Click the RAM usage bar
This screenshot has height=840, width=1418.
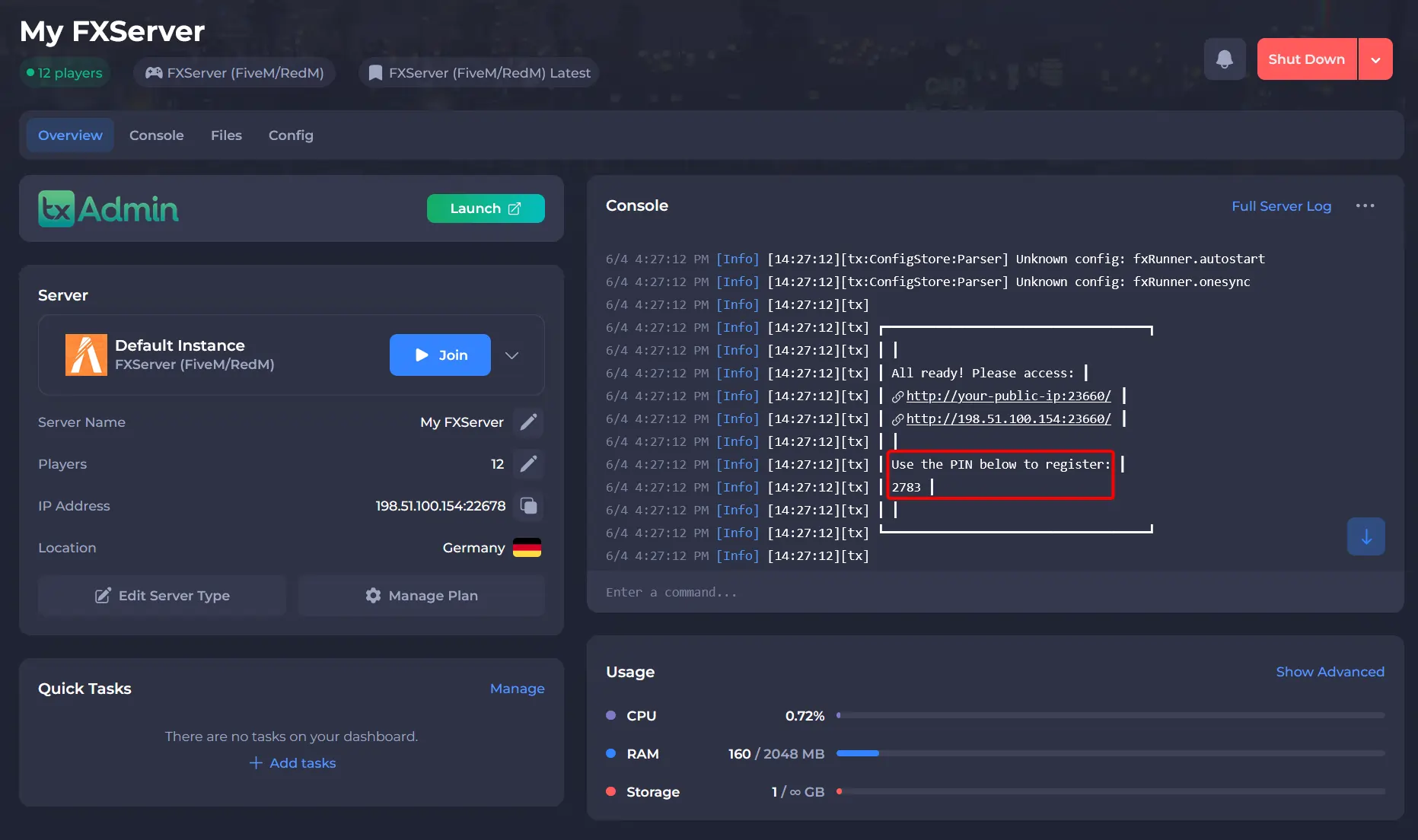coord(1111,753)
